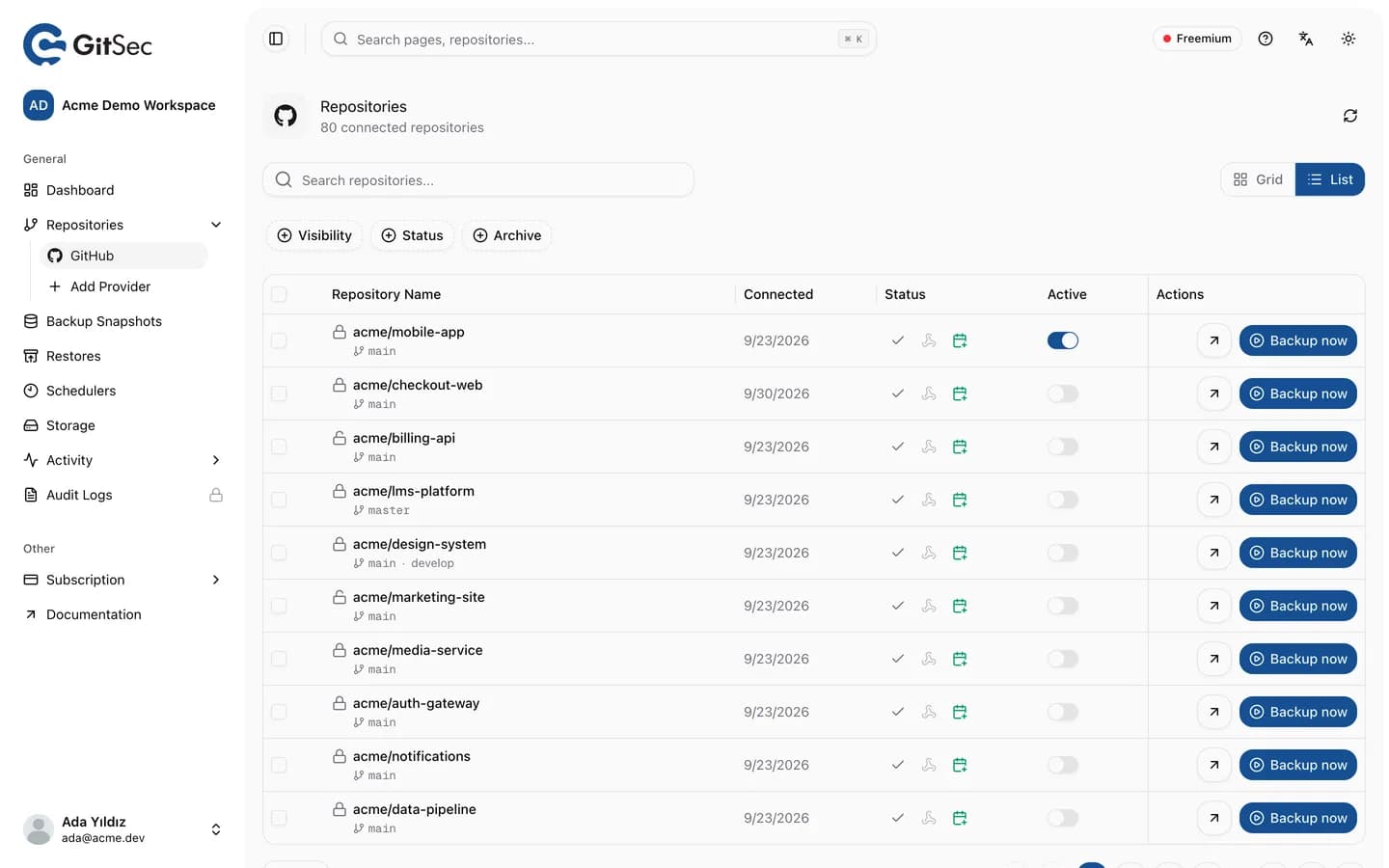Open external link for acme/data-pipeline
Screen dimensions: 1389x868
1214,818
